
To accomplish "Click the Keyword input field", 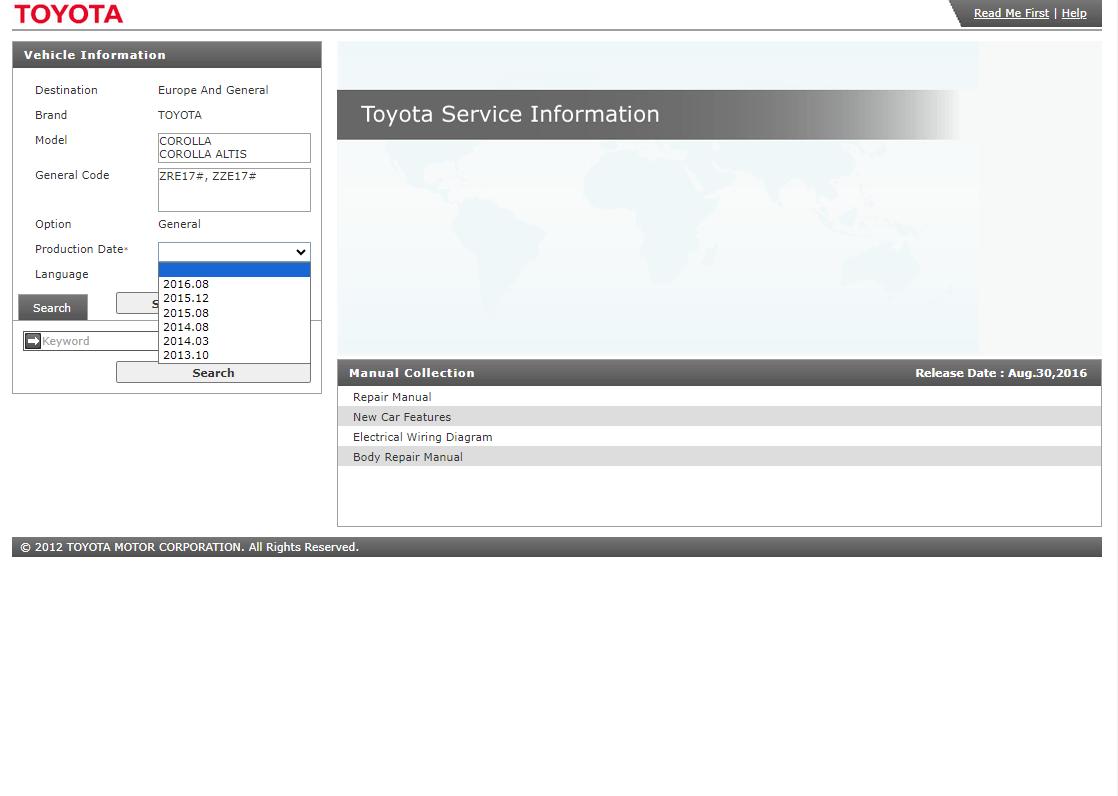I will click(100, 341).
